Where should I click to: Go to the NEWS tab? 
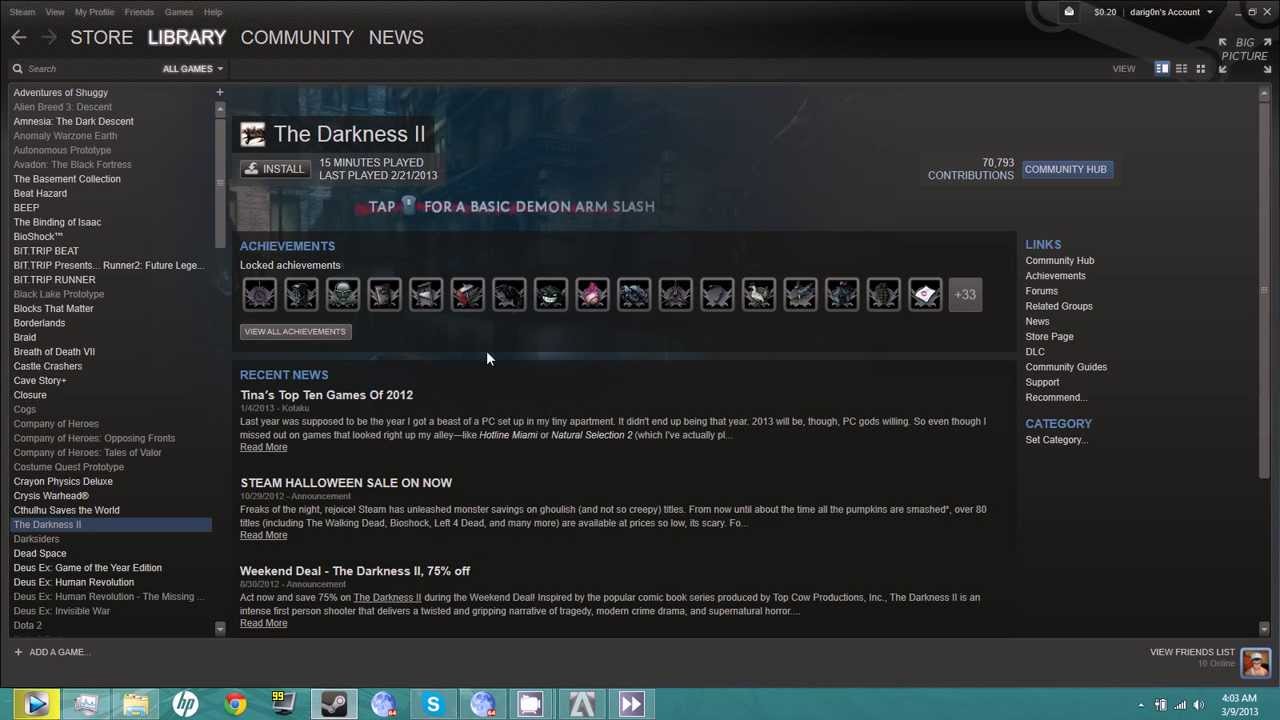point(396,37)
